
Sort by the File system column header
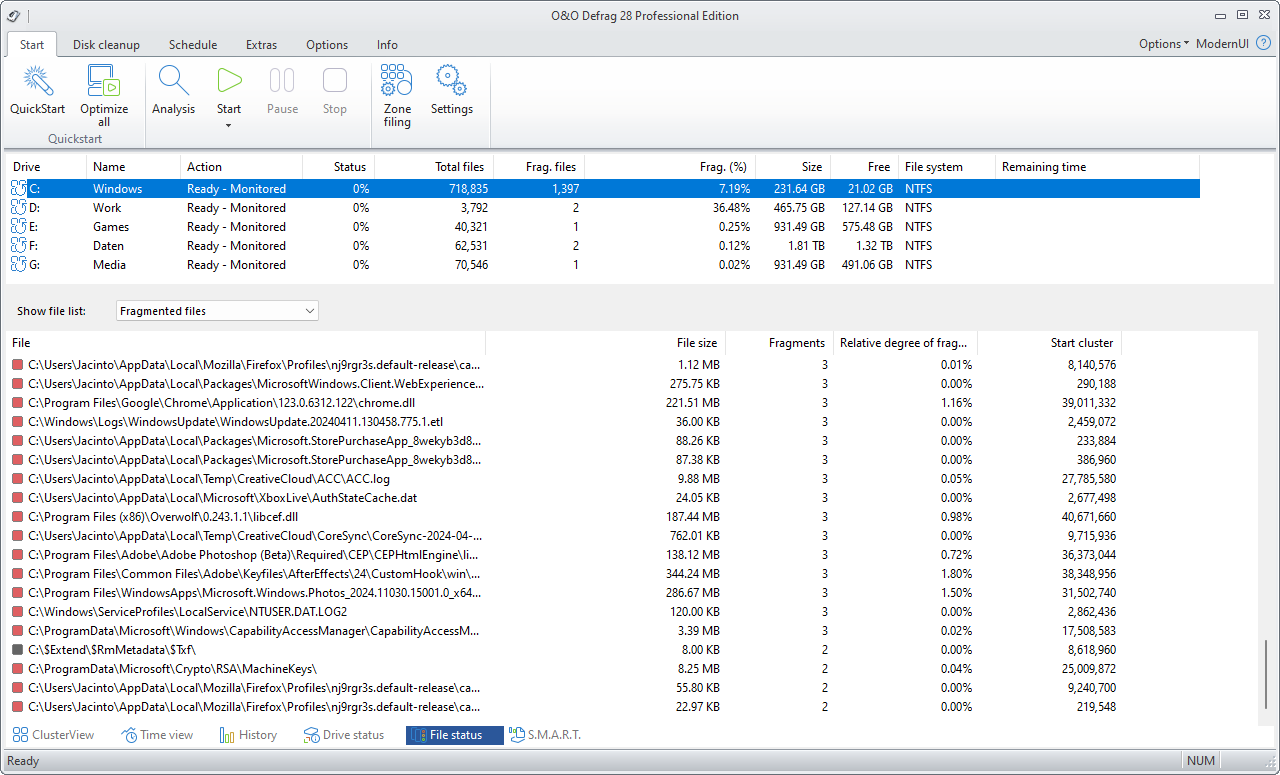tap(947, 167)
